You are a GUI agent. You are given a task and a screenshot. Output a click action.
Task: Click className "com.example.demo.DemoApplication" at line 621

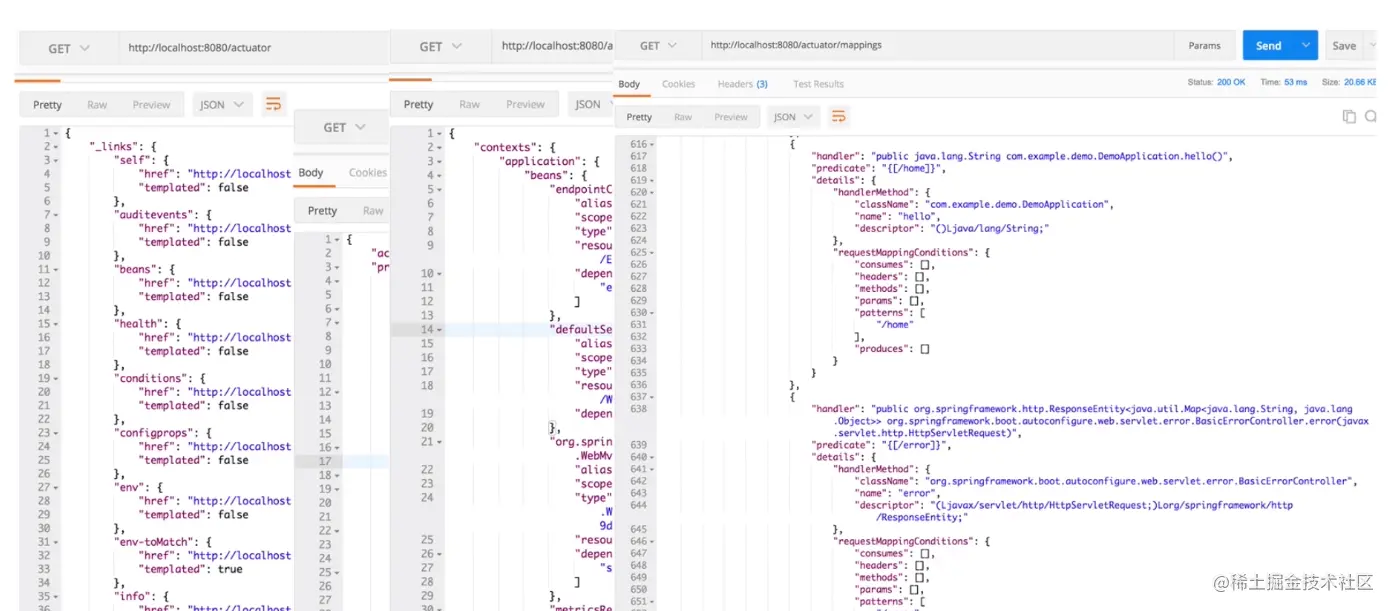click(x=1016, y=204)
